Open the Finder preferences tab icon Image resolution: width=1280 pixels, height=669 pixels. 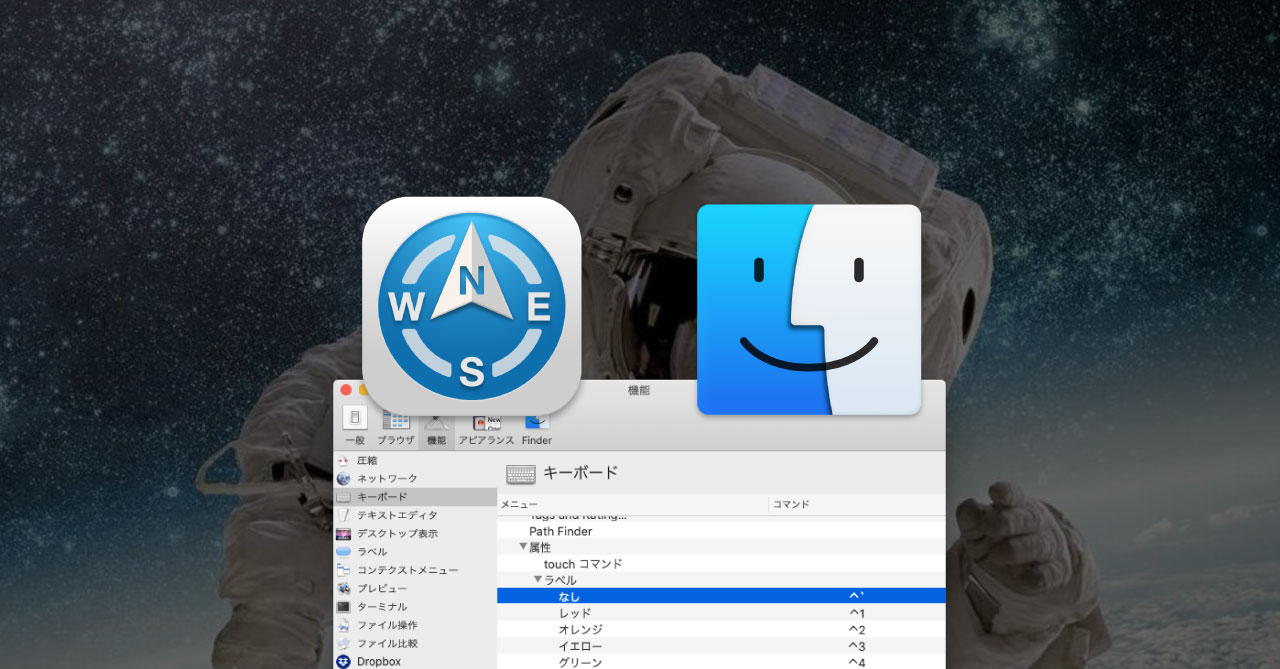click(x=536, y=427)
